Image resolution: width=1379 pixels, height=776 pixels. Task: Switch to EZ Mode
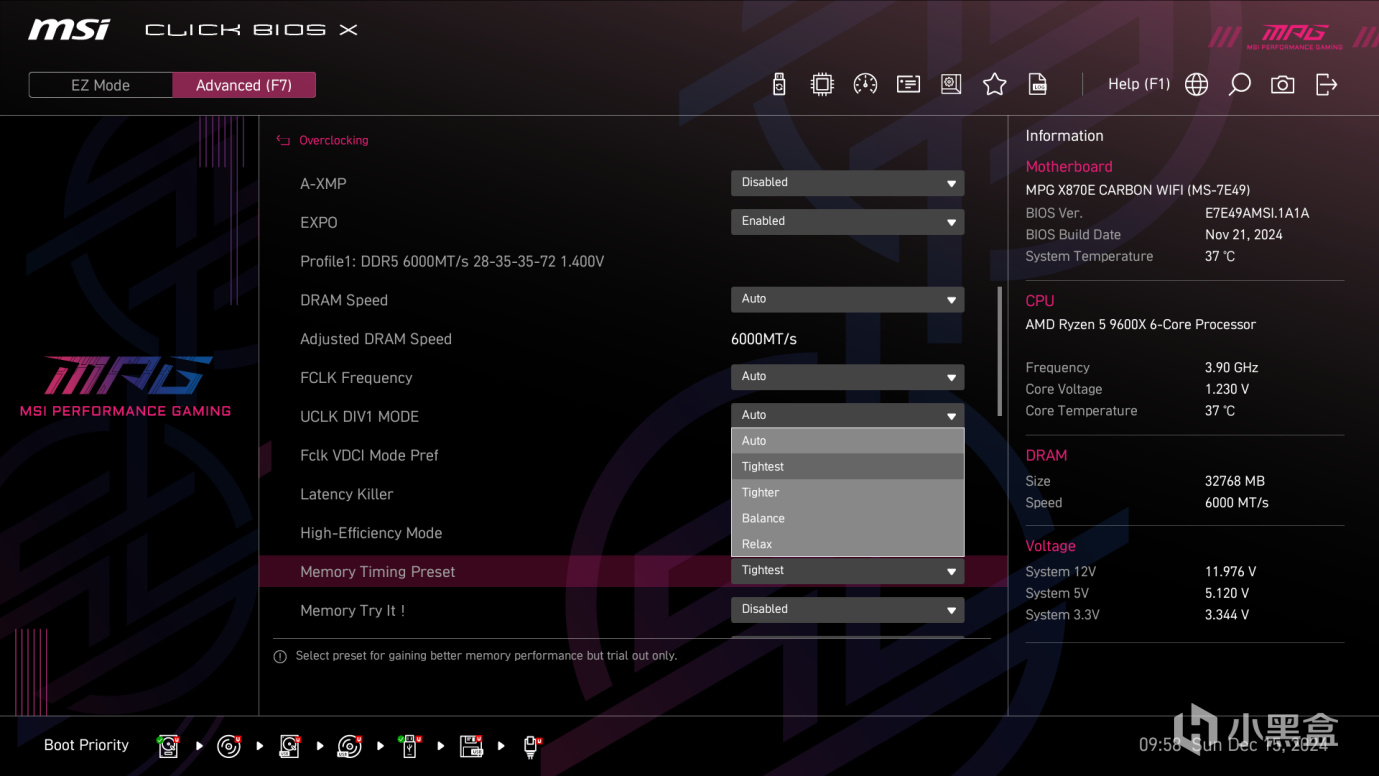point(101,85)
